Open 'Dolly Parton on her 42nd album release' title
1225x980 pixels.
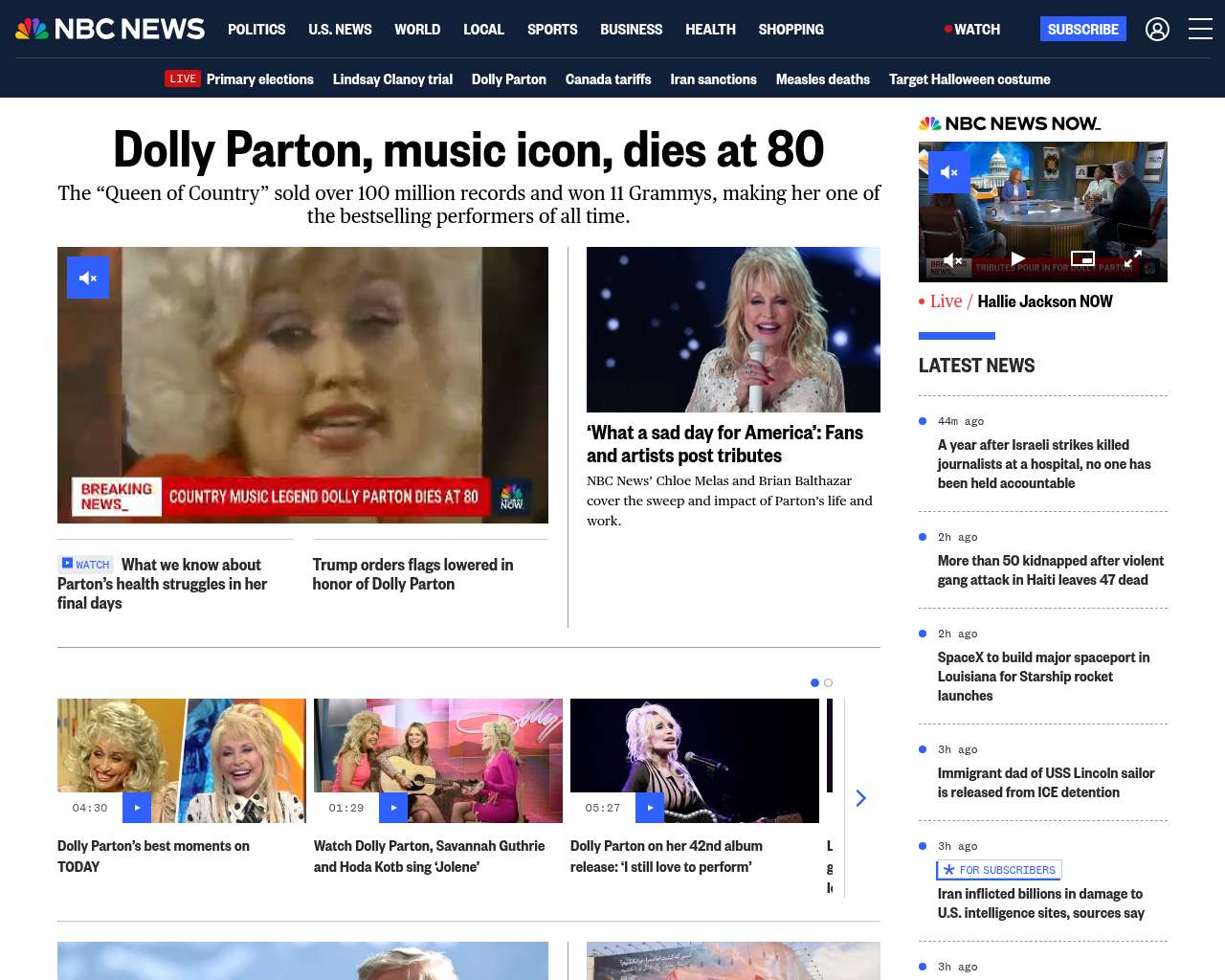pyautogui.click(x=666, y=857)
